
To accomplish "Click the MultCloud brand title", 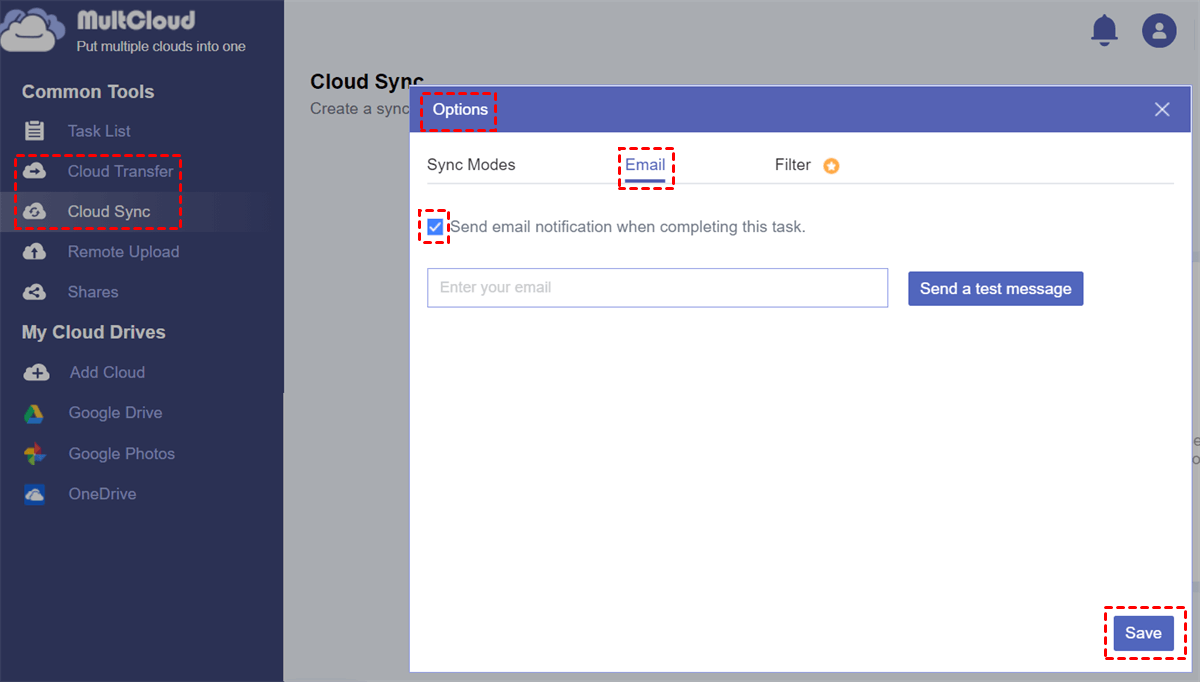I will [x=136, y=21].
